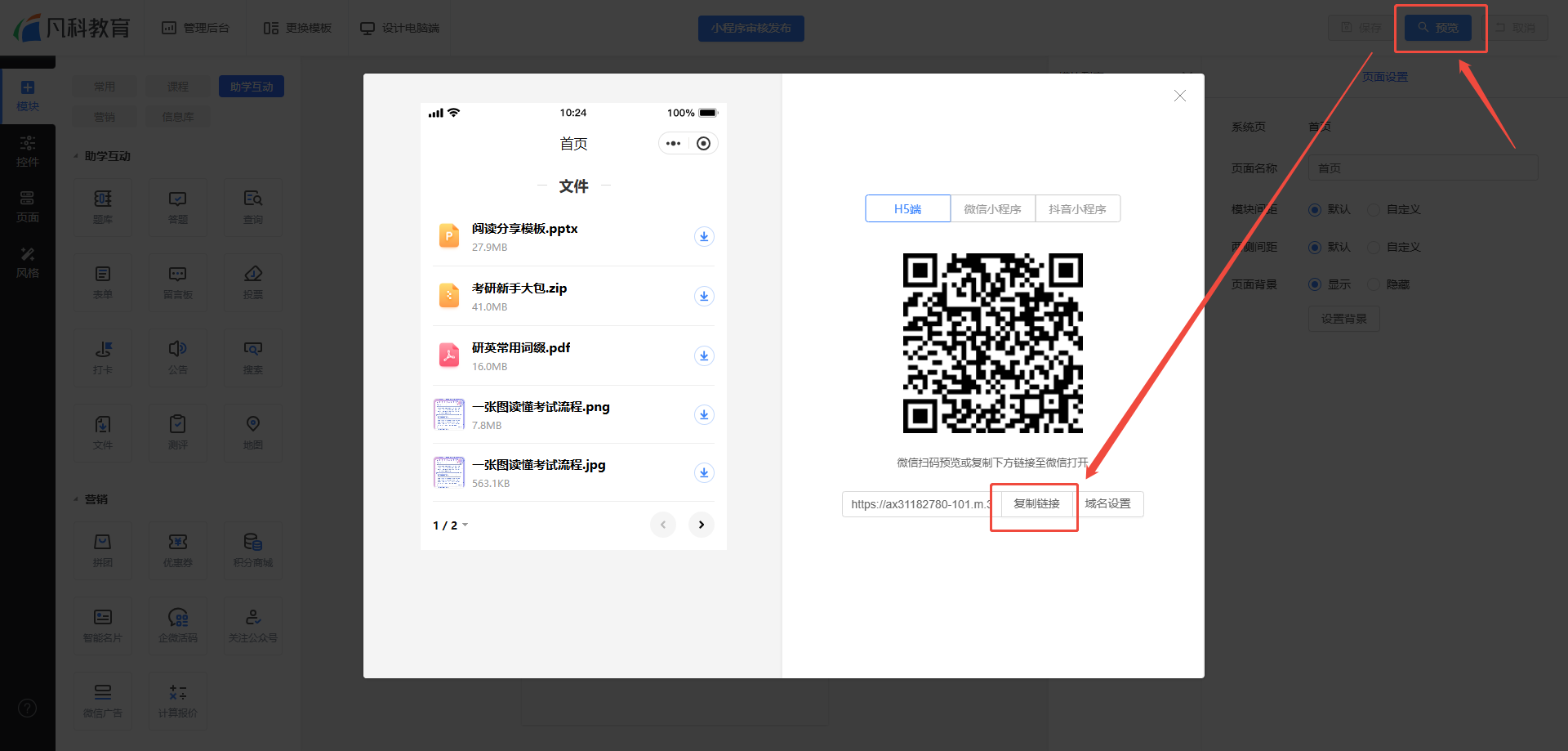Click 小程序审核发布 button
This screenshot has width=1568, height=751.
pyautogui.click(x=751, y=28)
